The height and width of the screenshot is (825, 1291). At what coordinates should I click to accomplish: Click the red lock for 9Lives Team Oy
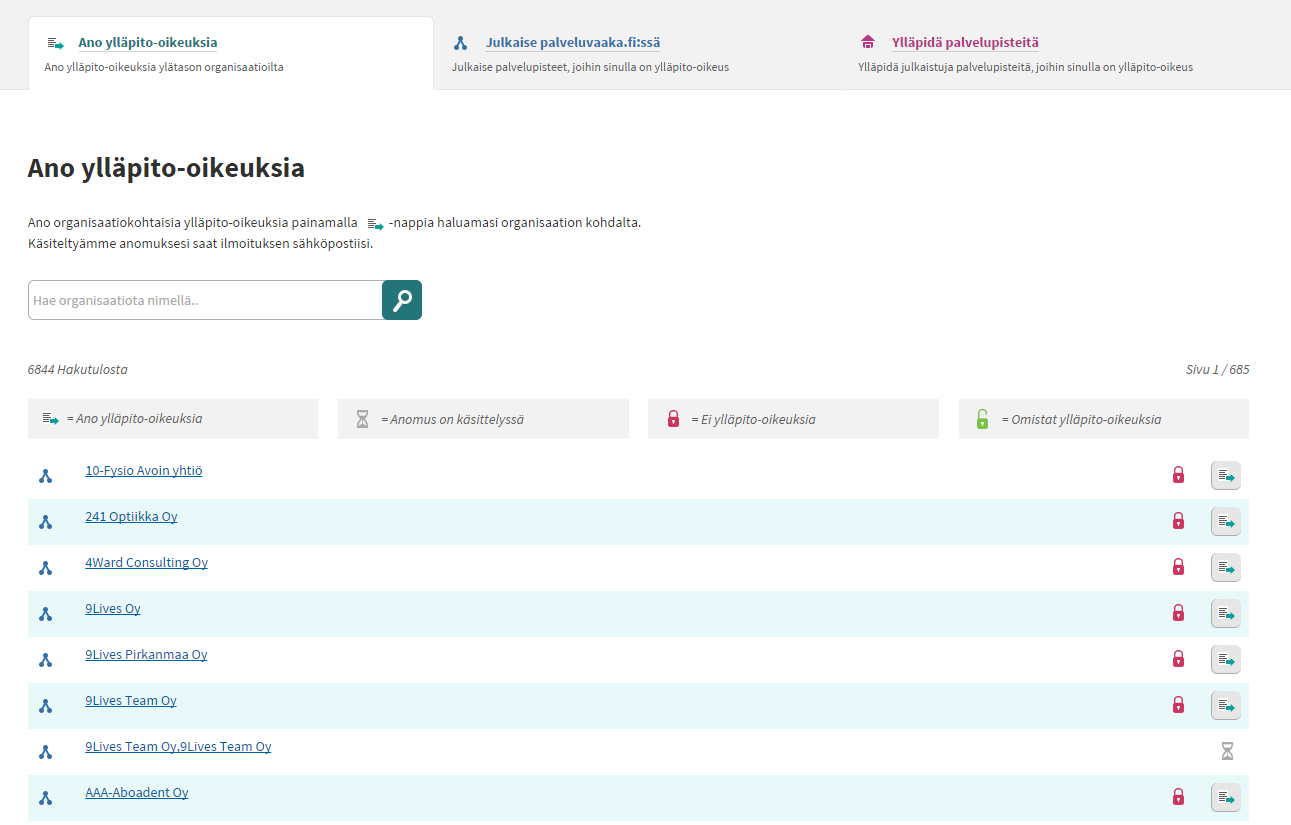pyautogui.click(x=1178, y=705)
